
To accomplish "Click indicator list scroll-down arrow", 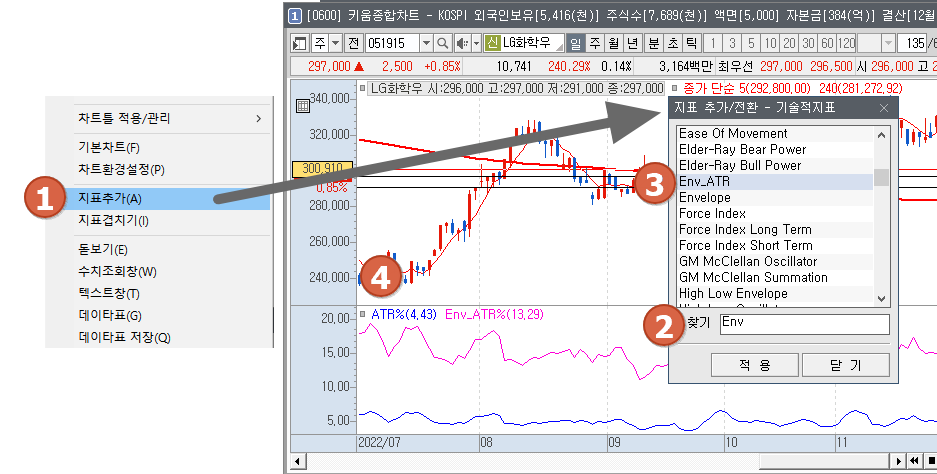I will [x=881, y=298].
